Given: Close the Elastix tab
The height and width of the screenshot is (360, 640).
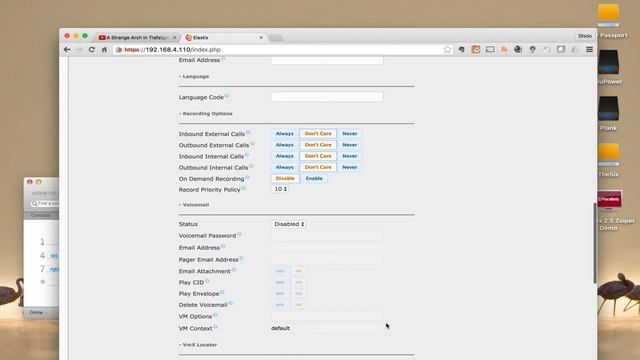Looking at the screenshot, I should 261,38.
